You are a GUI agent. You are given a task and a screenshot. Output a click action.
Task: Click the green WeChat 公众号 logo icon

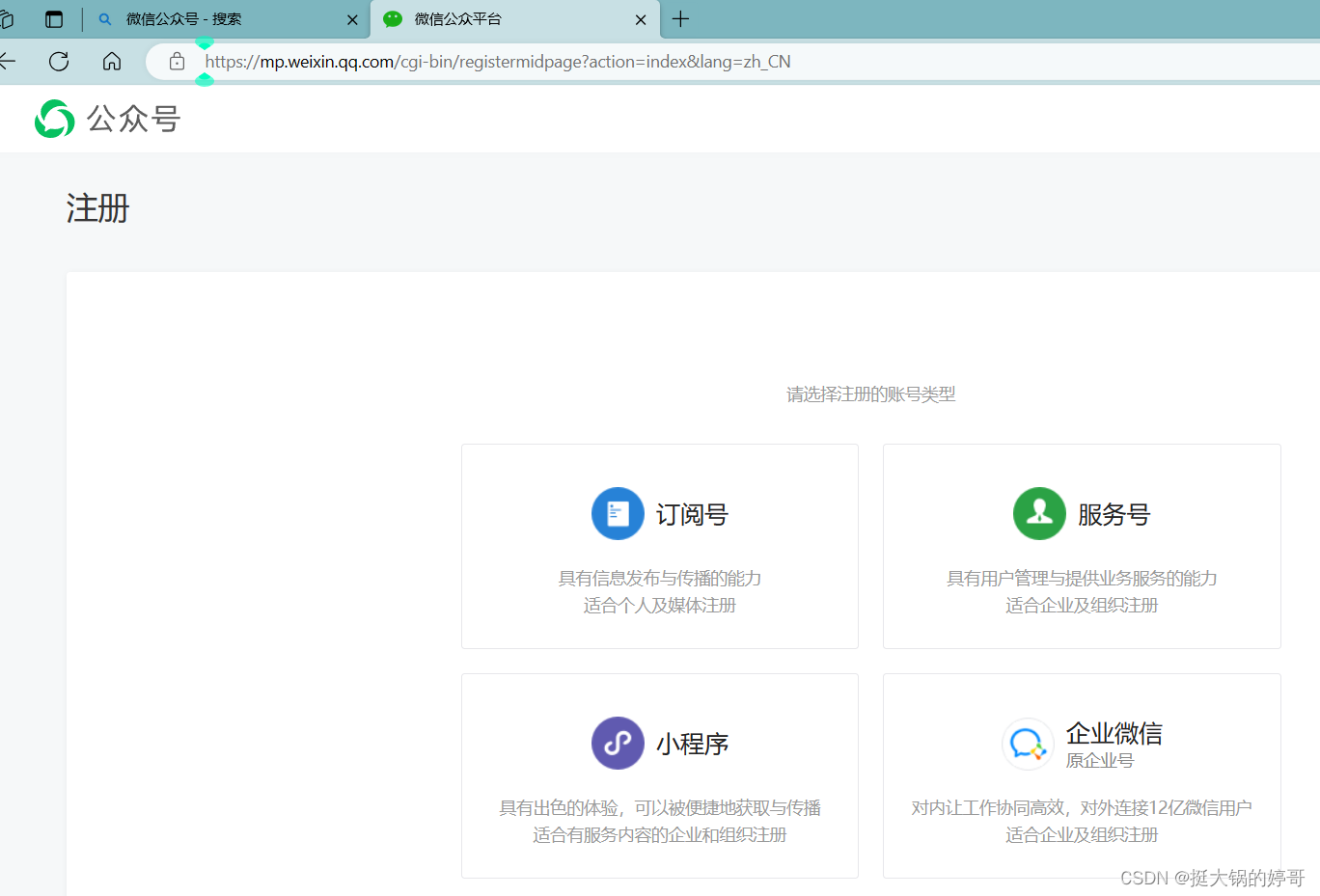click(x=55, y=119)
